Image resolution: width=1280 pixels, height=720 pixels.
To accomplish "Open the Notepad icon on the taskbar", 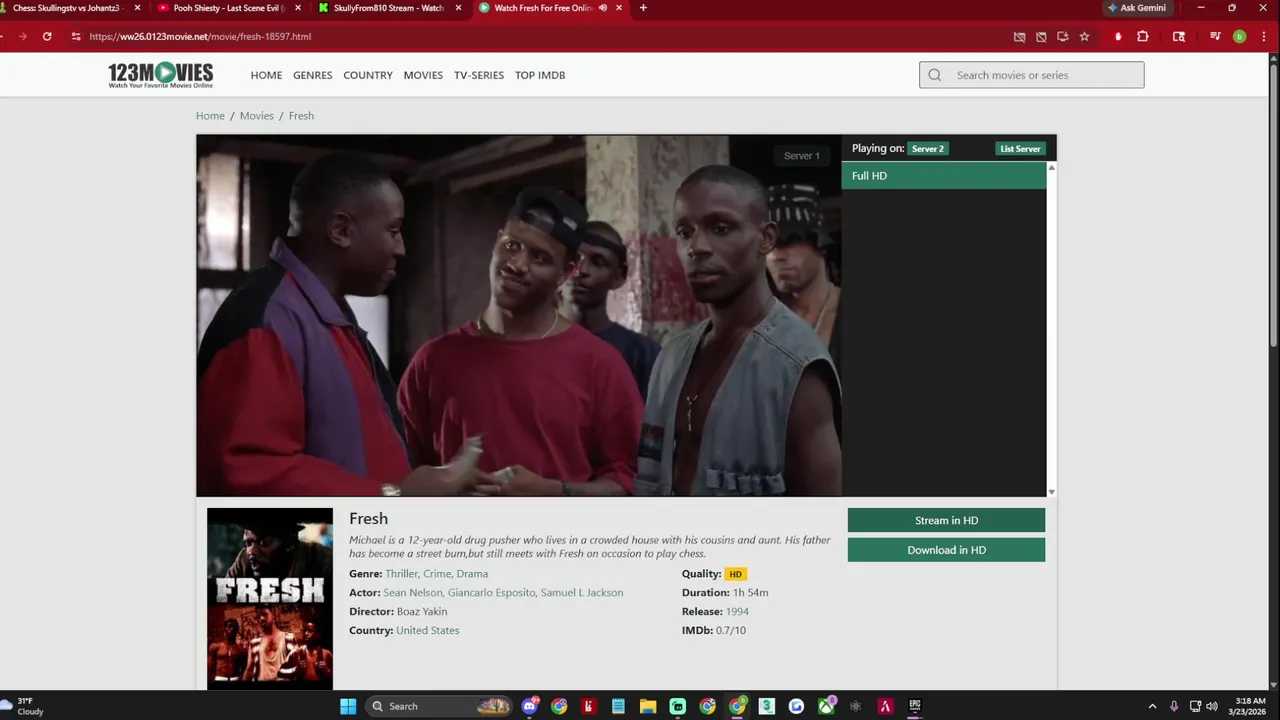I will [x=618, y=706].
